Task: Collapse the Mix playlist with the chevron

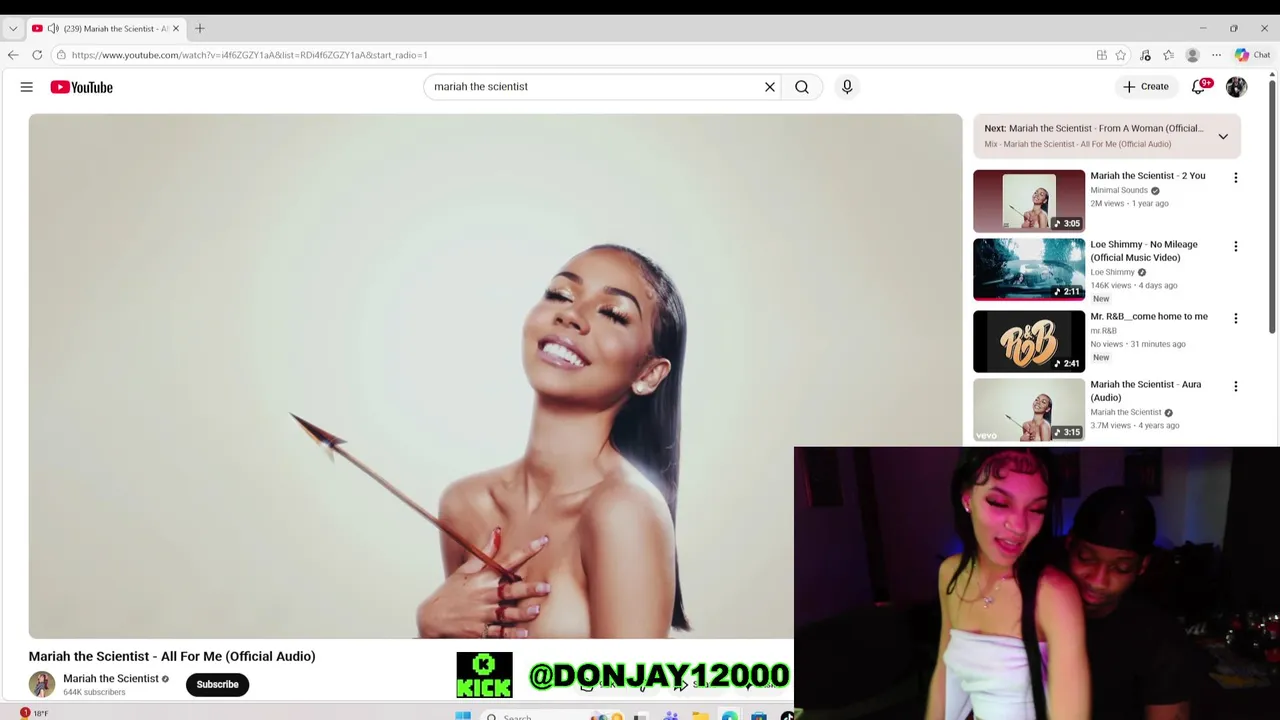Action: [x=1223, y=136]
